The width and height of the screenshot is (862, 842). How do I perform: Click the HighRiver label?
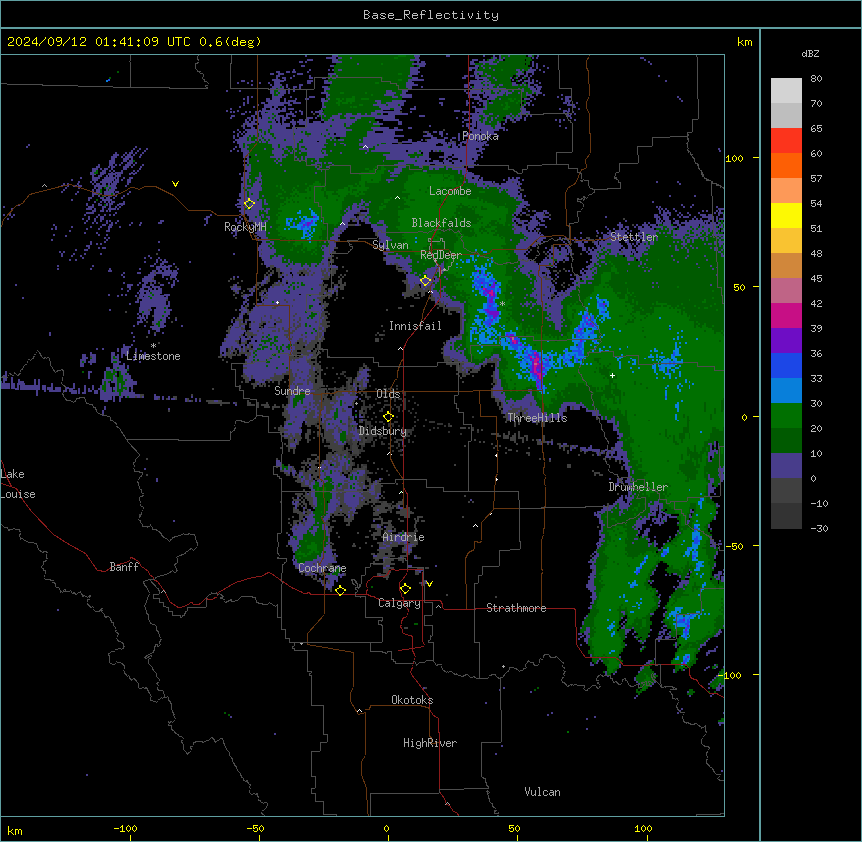pos(430,743)
